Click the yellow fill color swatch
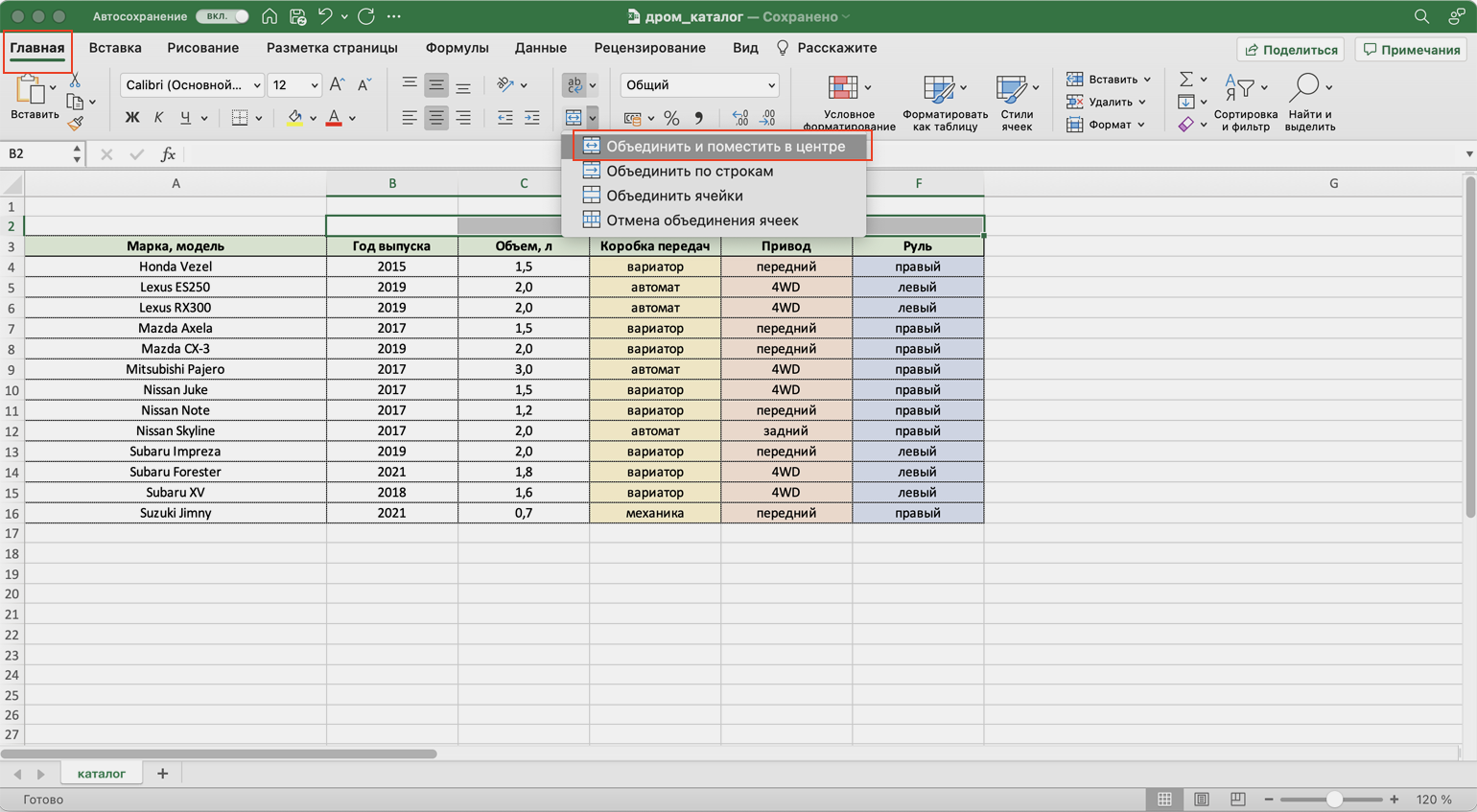The height and width of the screenshot is (812, 1477). tap(294, 118)
